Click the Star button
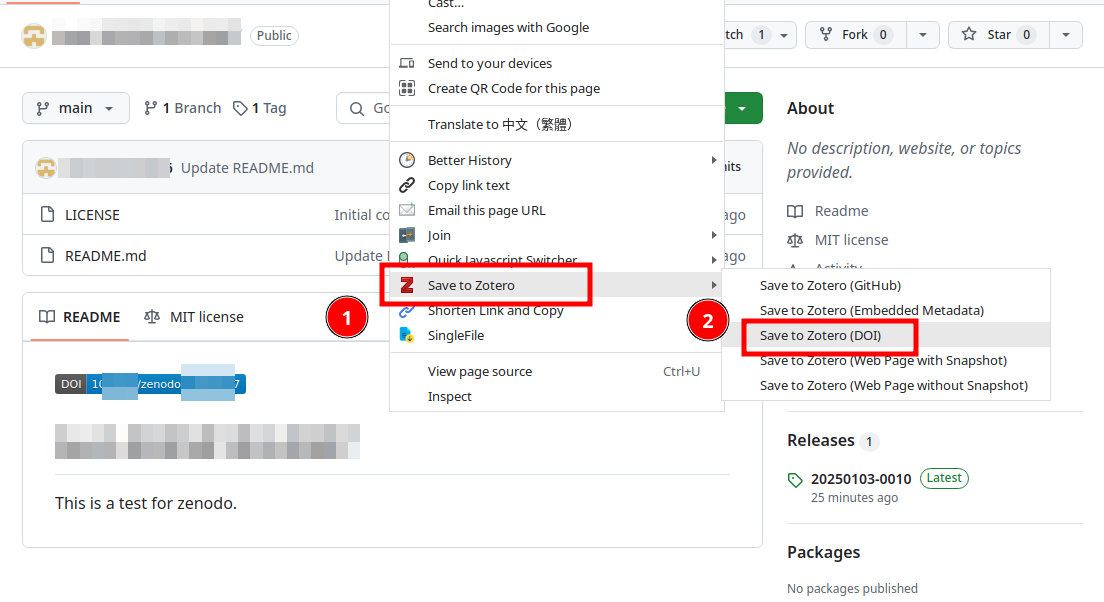The height and width of the screenshot is (602, 1104). 998,35
